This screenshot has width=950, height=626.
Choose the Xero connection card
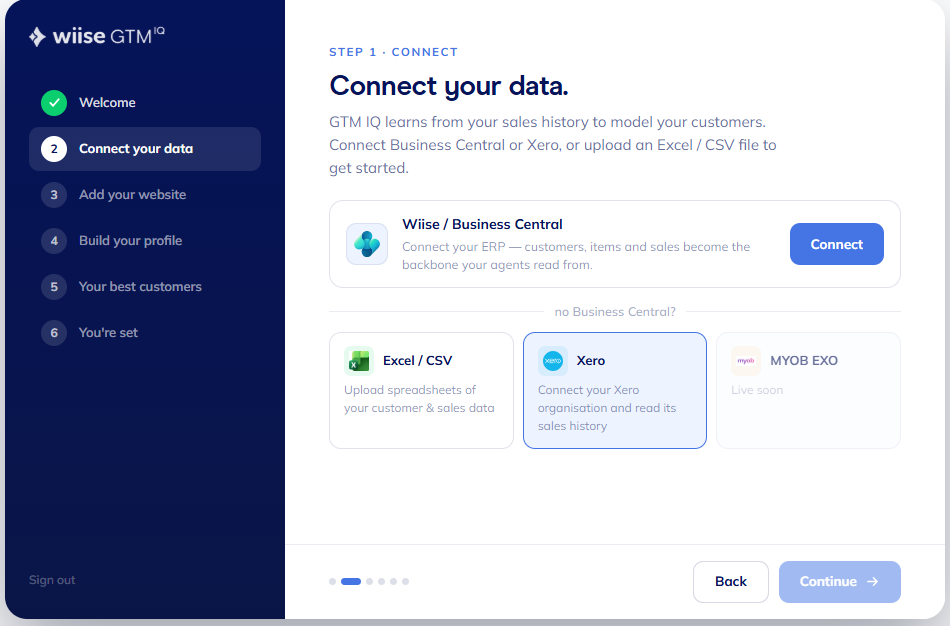click(615, 390)
